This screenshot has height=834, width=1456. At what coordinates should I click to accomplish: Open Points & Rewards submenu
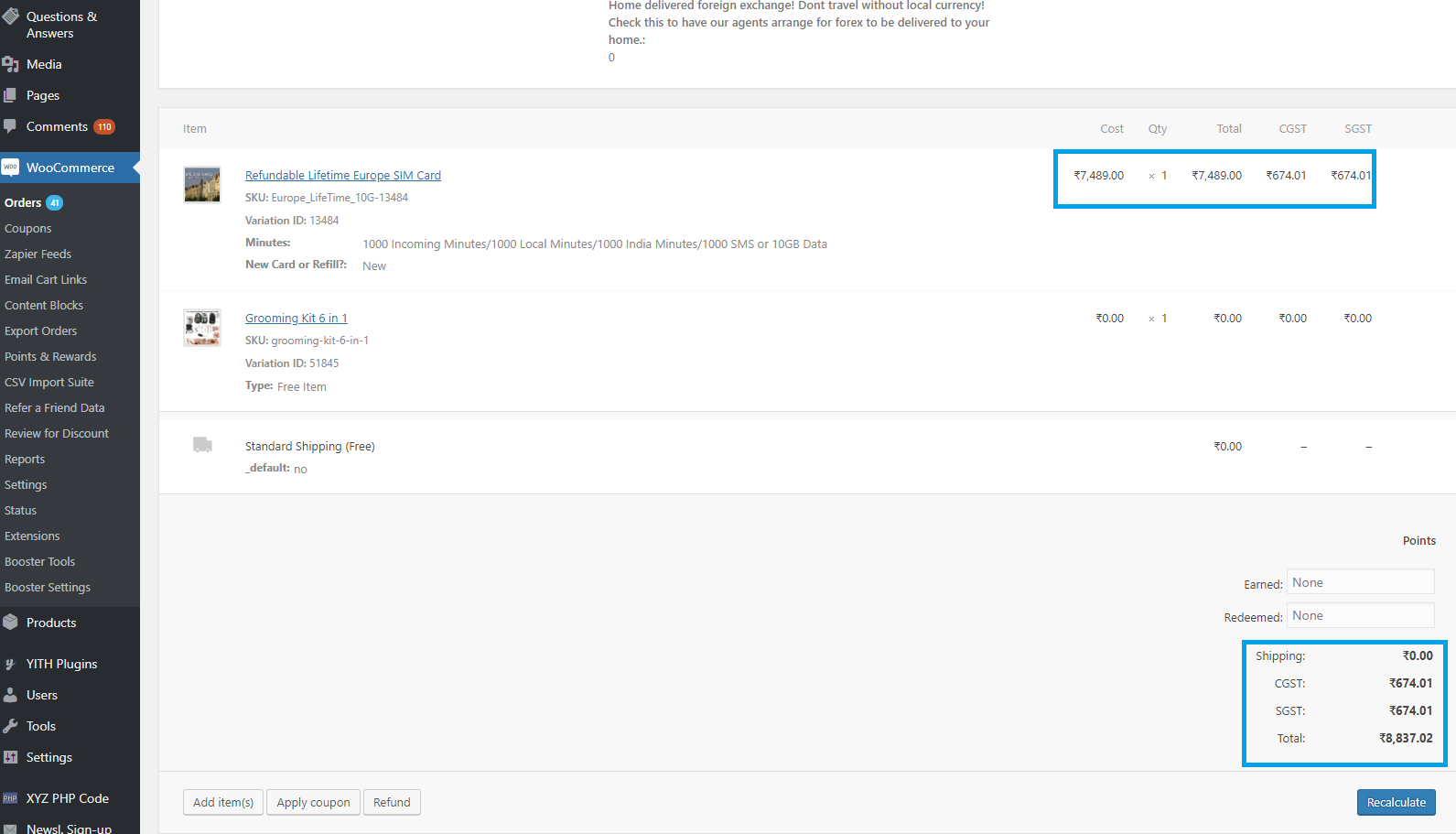tap(50, 357)
